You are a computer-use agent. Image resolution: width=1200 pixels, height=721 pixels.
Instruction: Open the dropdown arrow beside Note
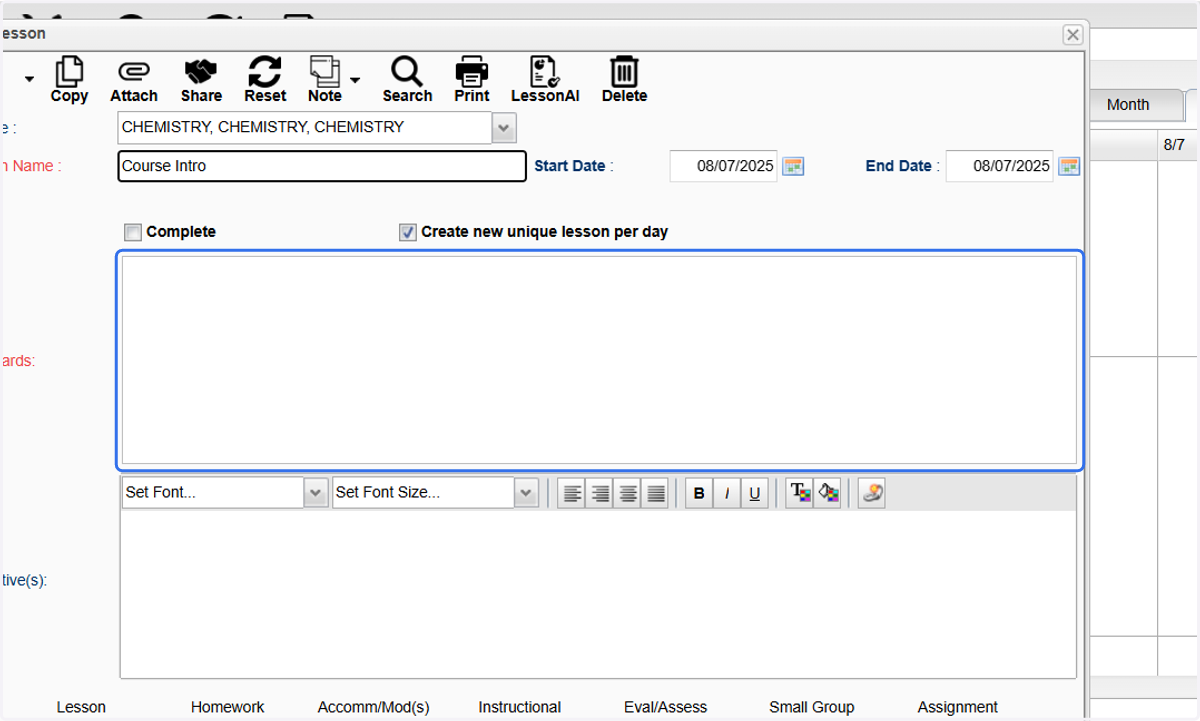pos(355,80)
